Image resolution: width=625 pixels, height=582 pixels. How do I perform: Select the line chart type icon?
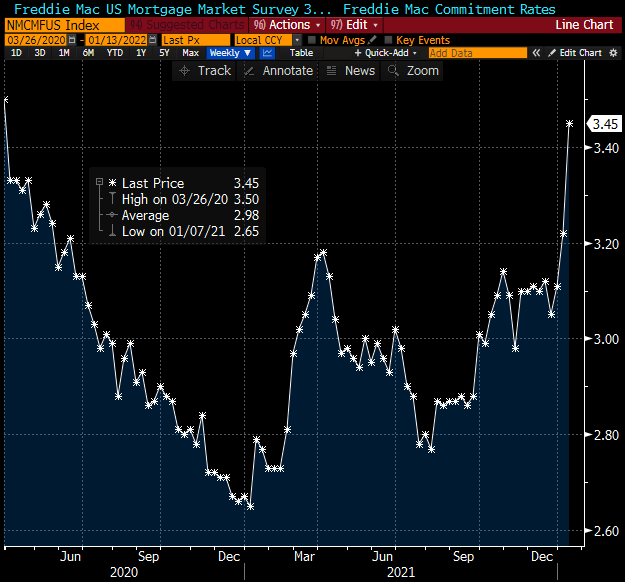tap(267, 53)
